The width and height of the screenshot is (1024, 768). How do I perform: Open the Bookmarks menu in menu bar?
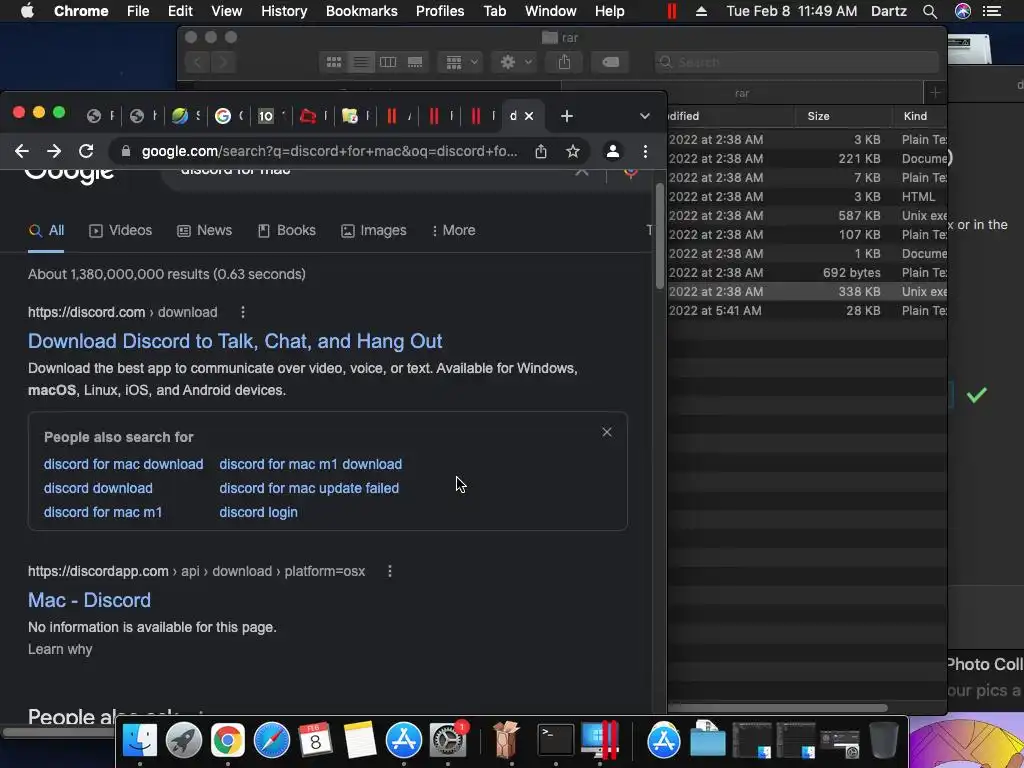point(362,11)
